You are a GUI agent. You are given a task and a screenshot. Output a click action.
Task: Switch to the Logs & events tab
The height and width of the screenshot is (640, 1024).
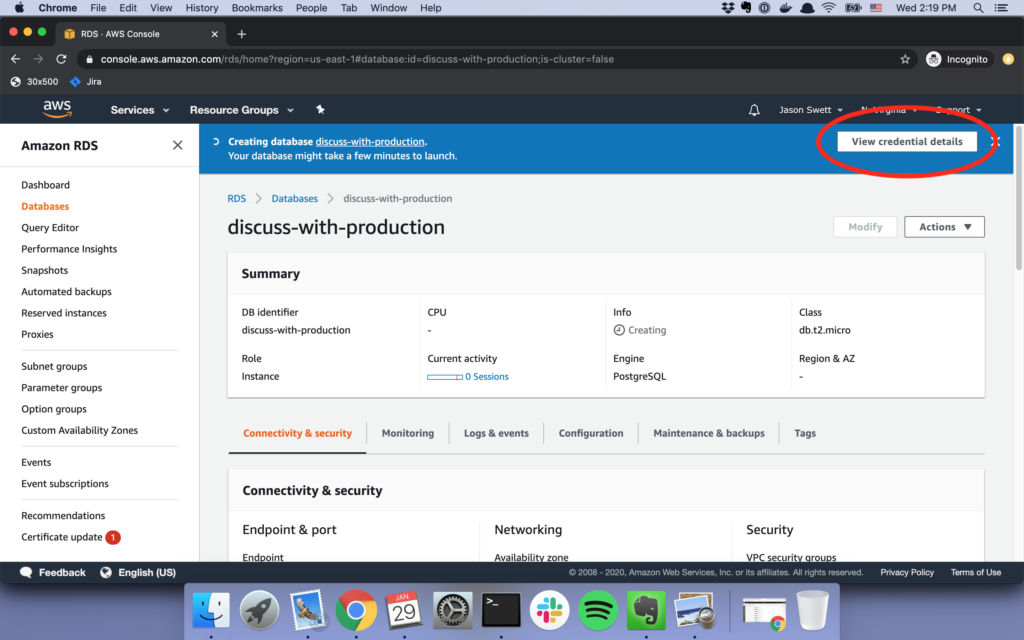click(x=496, y=433)
